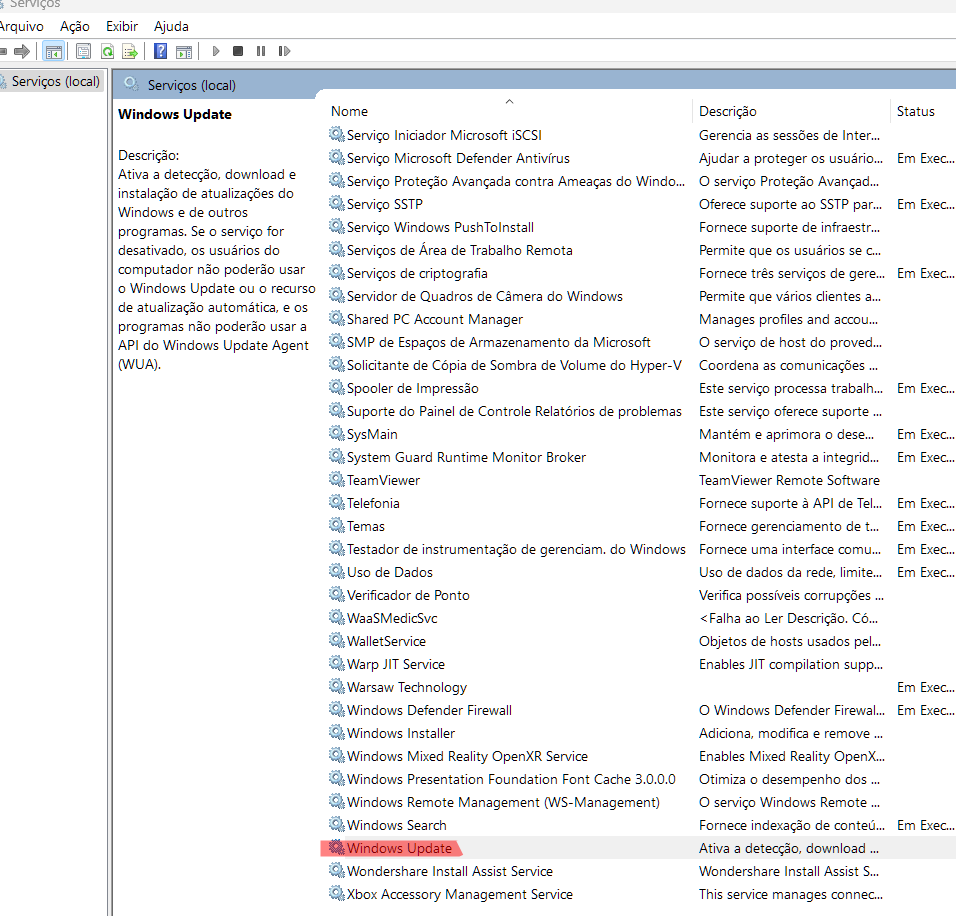This screenshot has height=916, width=956.
Task: Sort by the Status column header
Action: pyautogui.click(x=915, y=111)
